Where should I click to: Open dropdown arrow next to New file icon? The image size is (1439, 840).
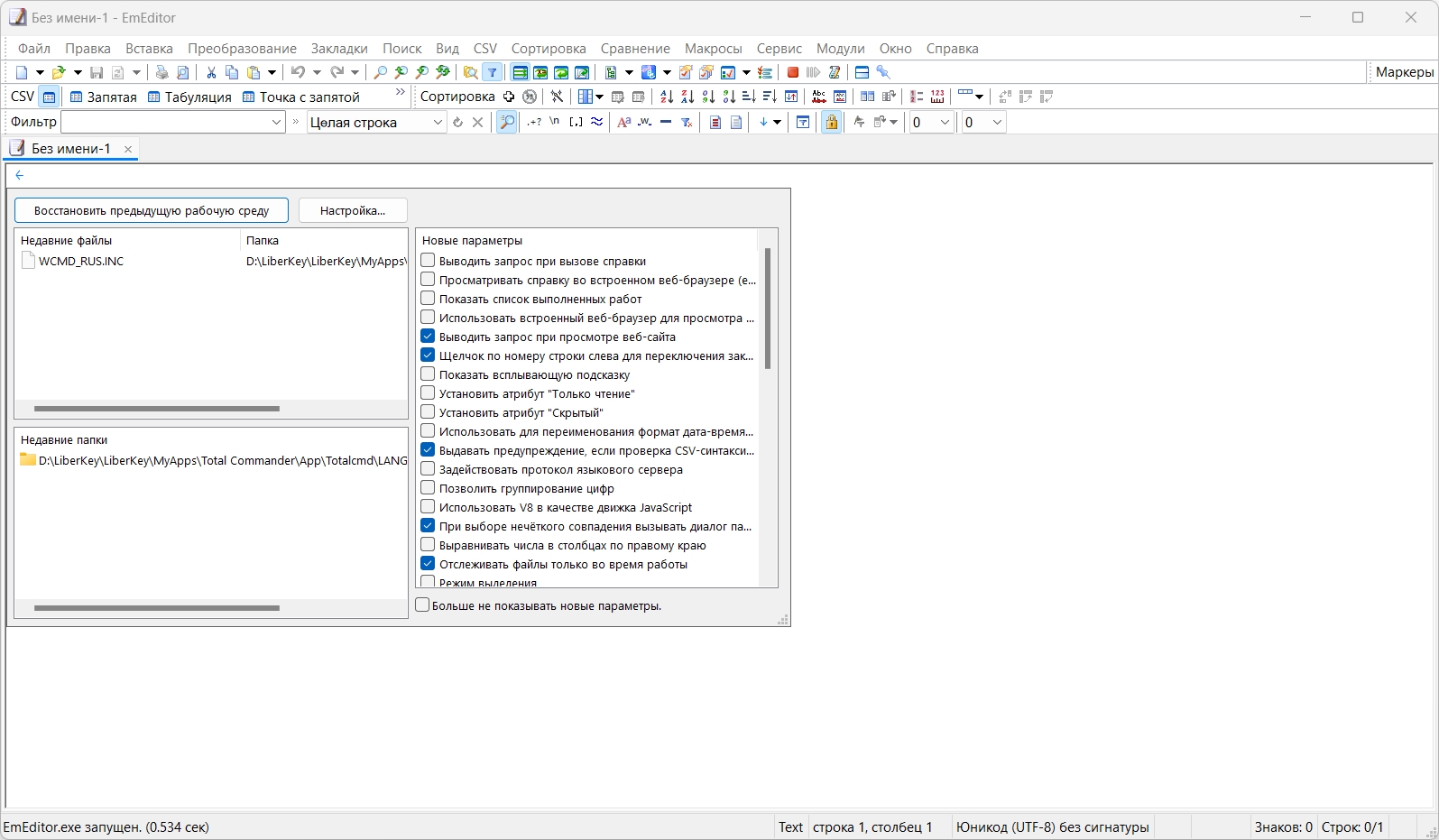pos(40,72)
